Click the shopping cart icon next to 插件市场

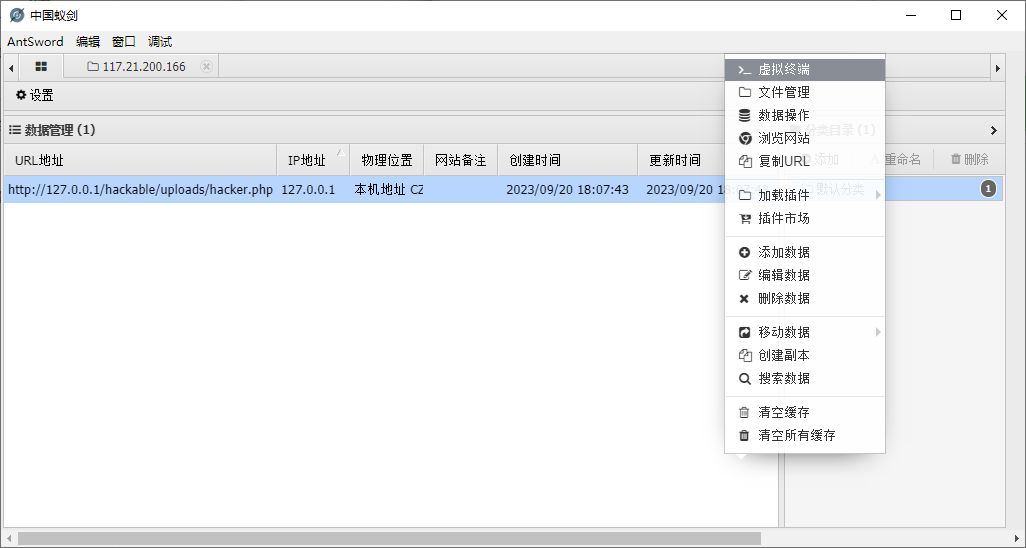click(x=744, y=219)
